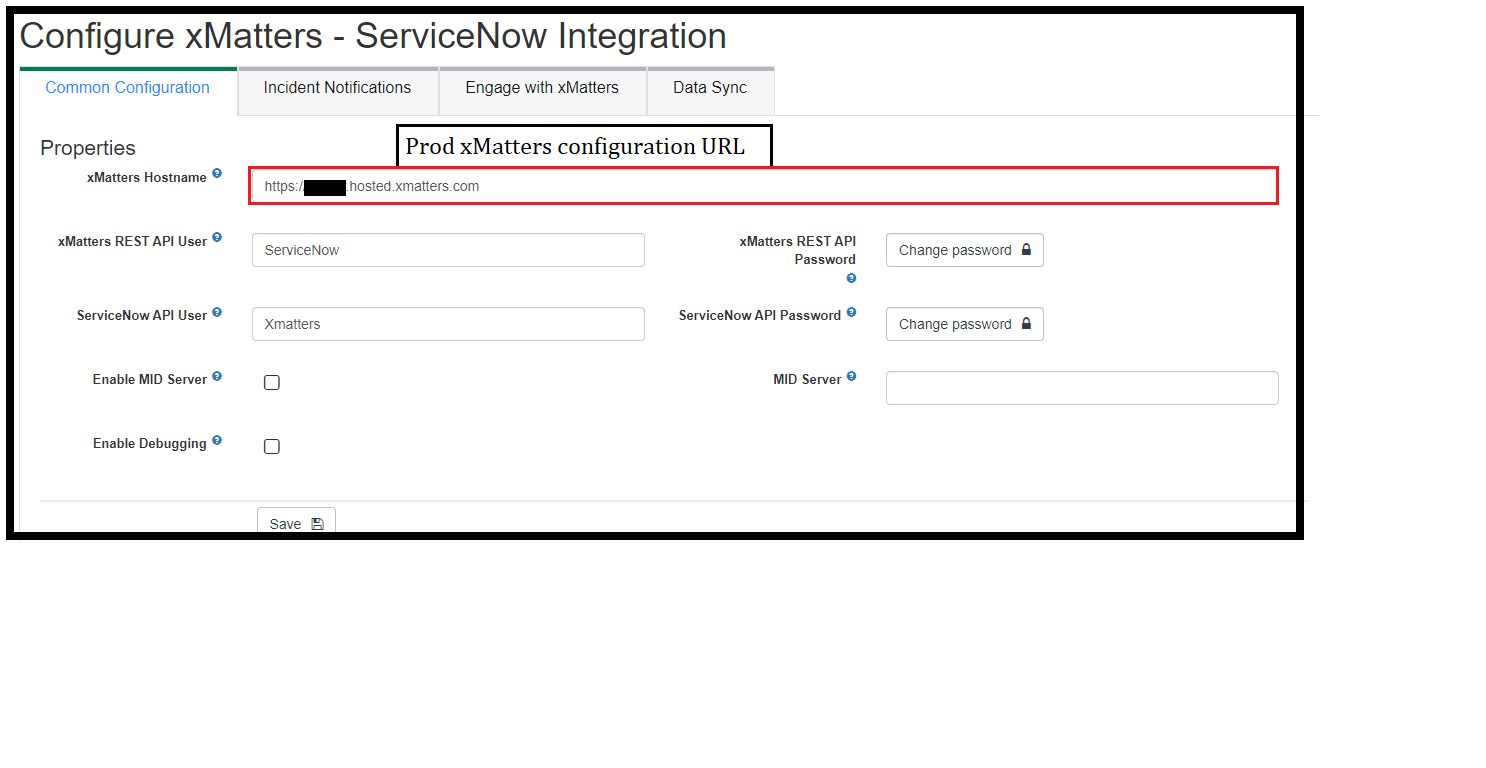Open help icon below xMatters REST API Password
Image resolution: width=1486 pixels, height=768 pixels.
(851, 278)
